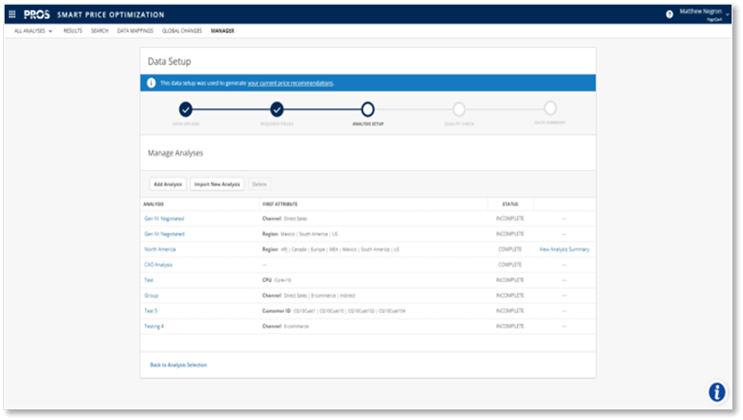Click the COMPLETE status of CAO Analysis
The width and height of the screenshot is (743, 420).
coord(510,265)
